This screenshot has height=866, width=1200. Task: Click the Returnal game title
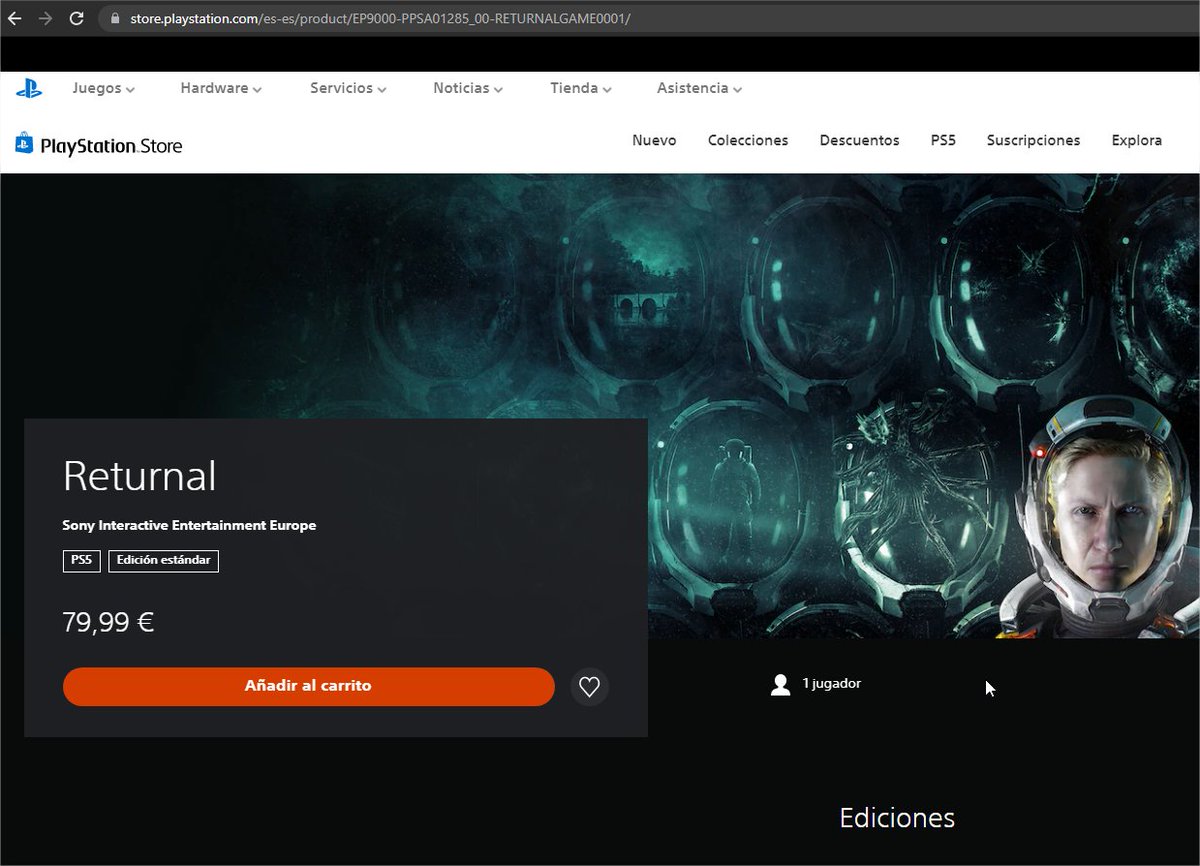coord(139,476)
